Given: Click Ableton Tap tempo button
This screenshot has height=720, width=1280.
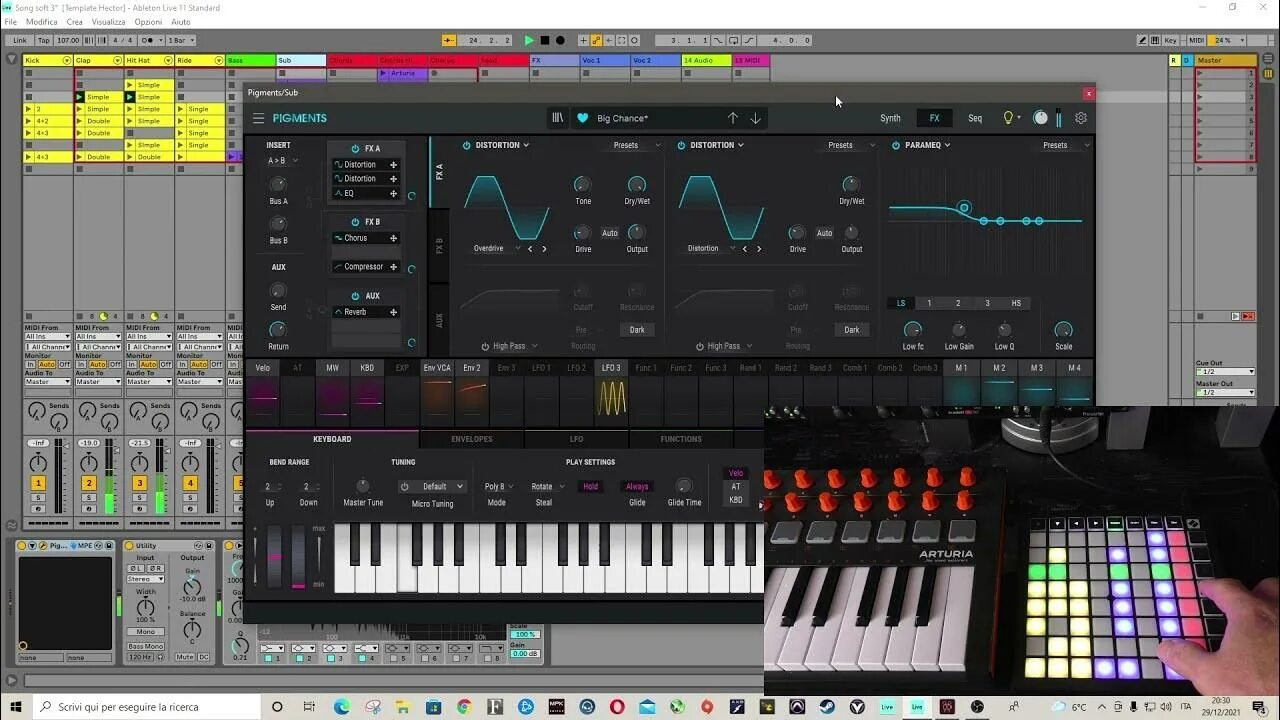Looking at the screenshot, I should coord(43,41).
